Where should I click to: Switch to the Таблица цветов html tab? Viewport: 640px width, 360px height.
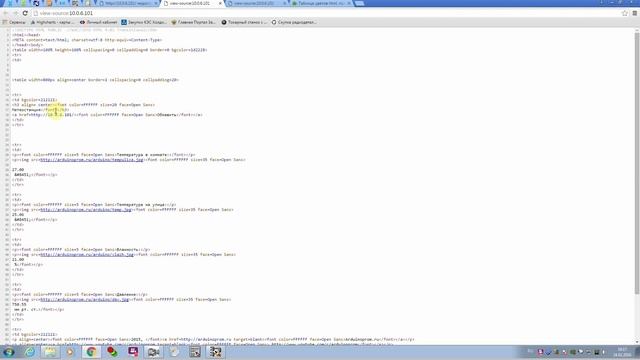pyautogui.click(x=321, y=3)
